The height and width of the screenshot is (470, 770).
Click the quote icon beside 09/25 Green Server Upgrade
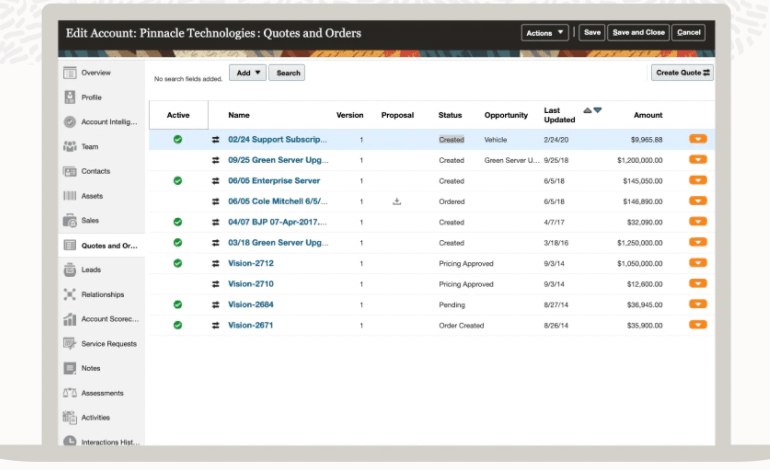point(216,160)
